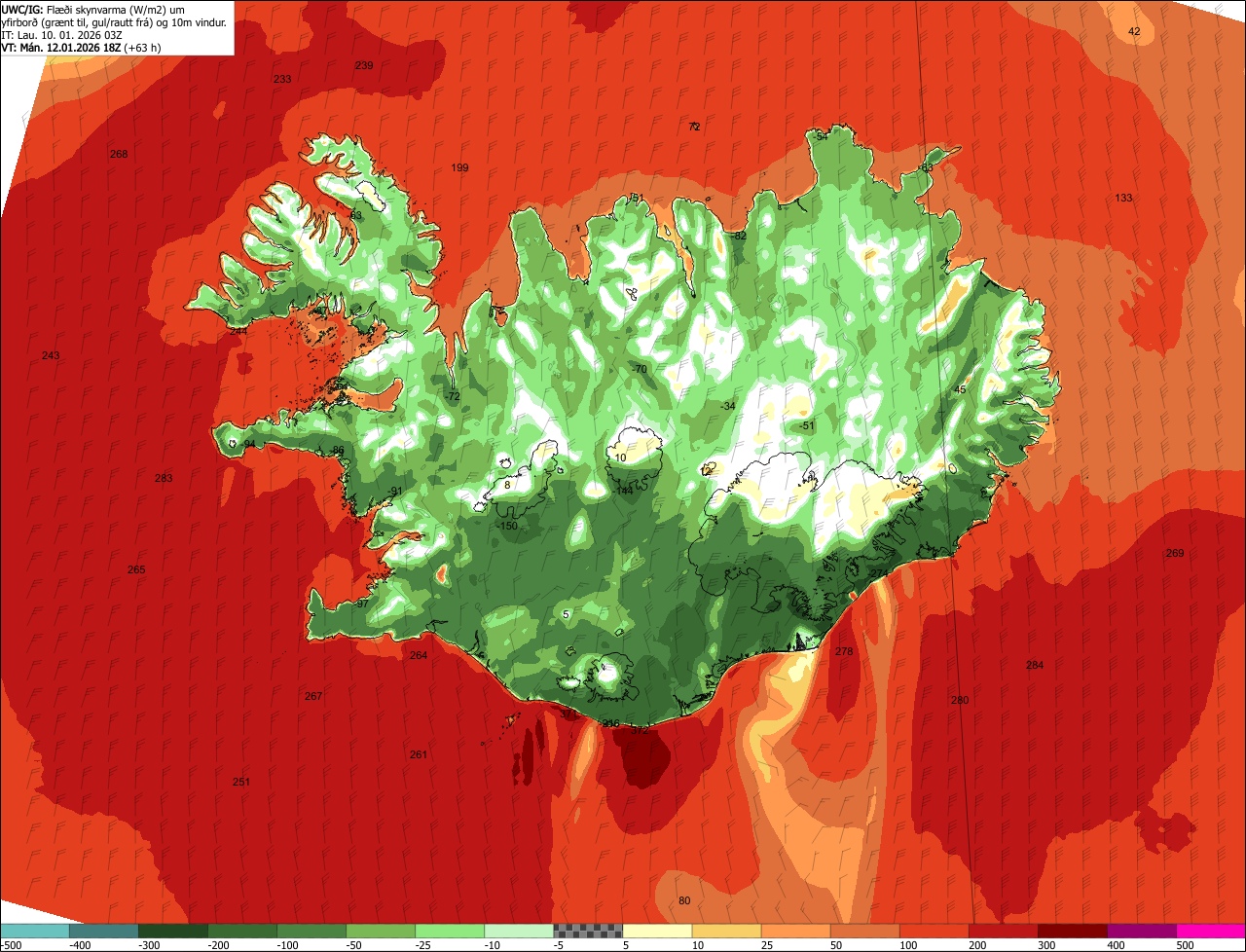Screen dimensions: 1246x952
Task: Click the inland value '-34'
Action: [x=727, y=405]
